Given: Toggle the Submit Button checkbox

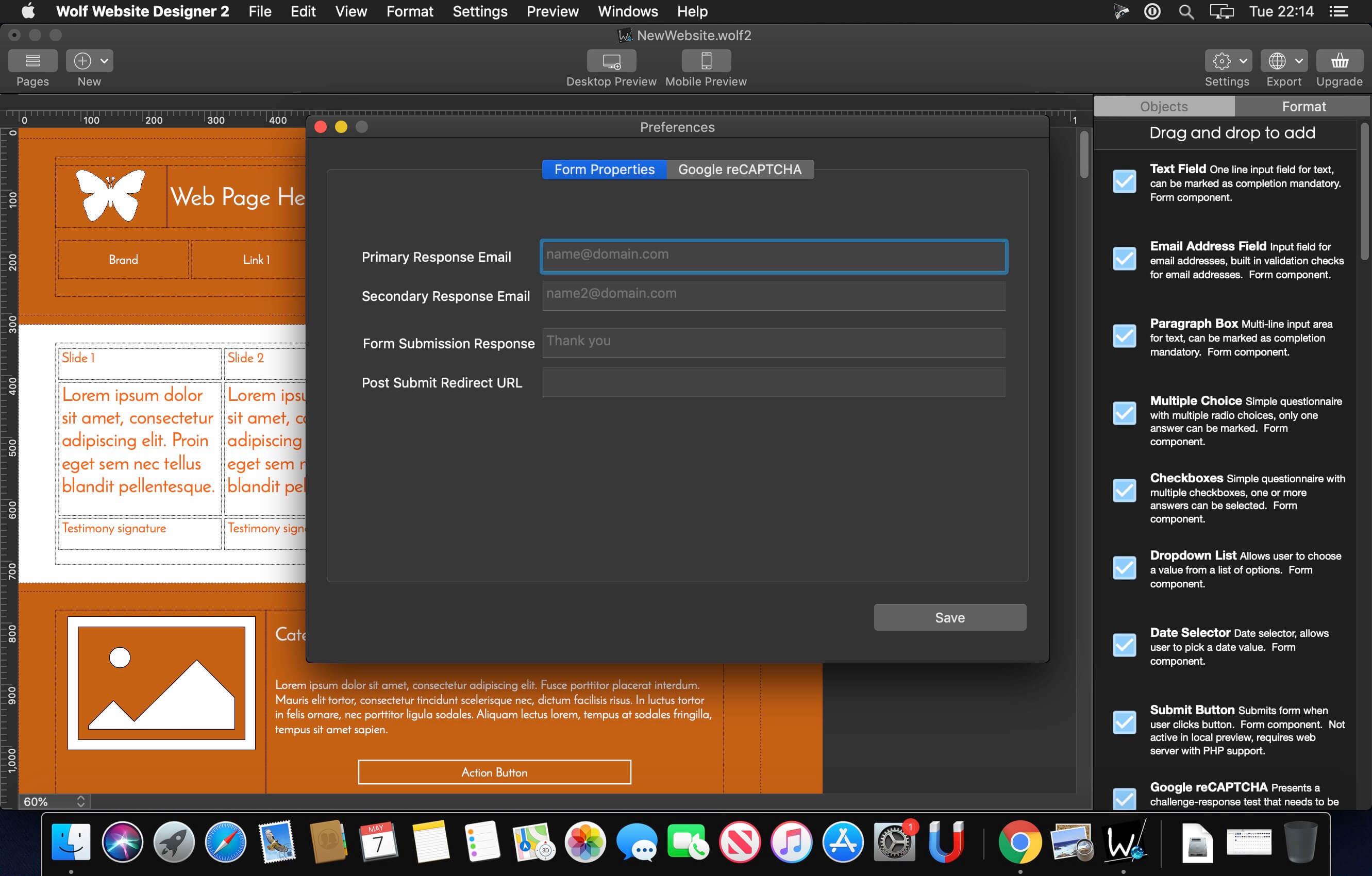Looking at the screenshot, I should 1124,722.
